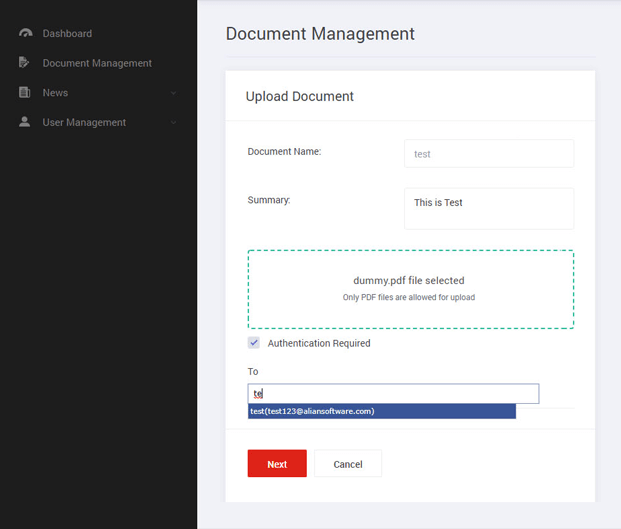
Task: Focus the To recipient field
Action: 393,394
